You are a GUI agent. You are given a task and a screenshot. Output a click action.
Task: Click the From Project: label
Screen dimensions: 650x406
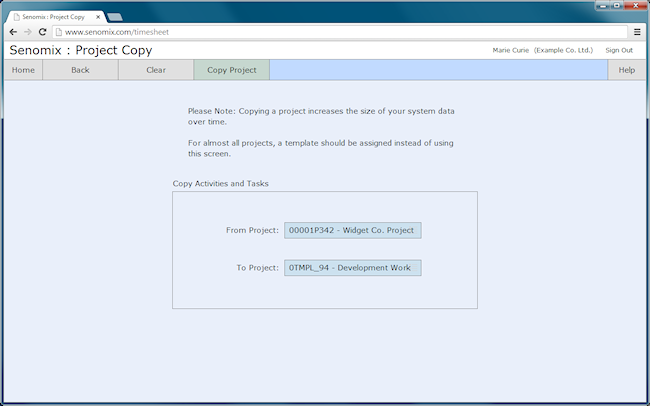tap(252, 230)
